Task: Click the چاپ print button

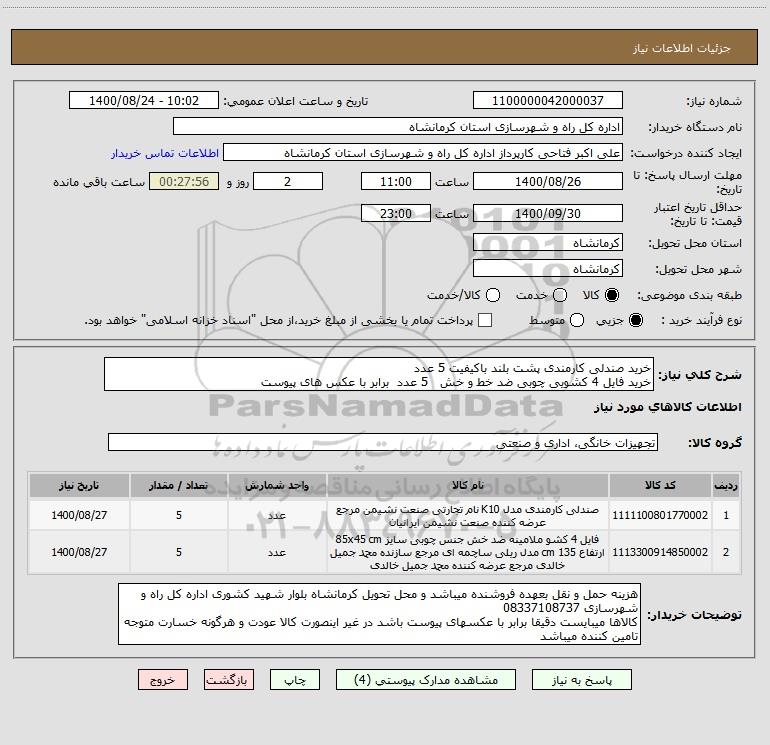Action: point(295,680)
